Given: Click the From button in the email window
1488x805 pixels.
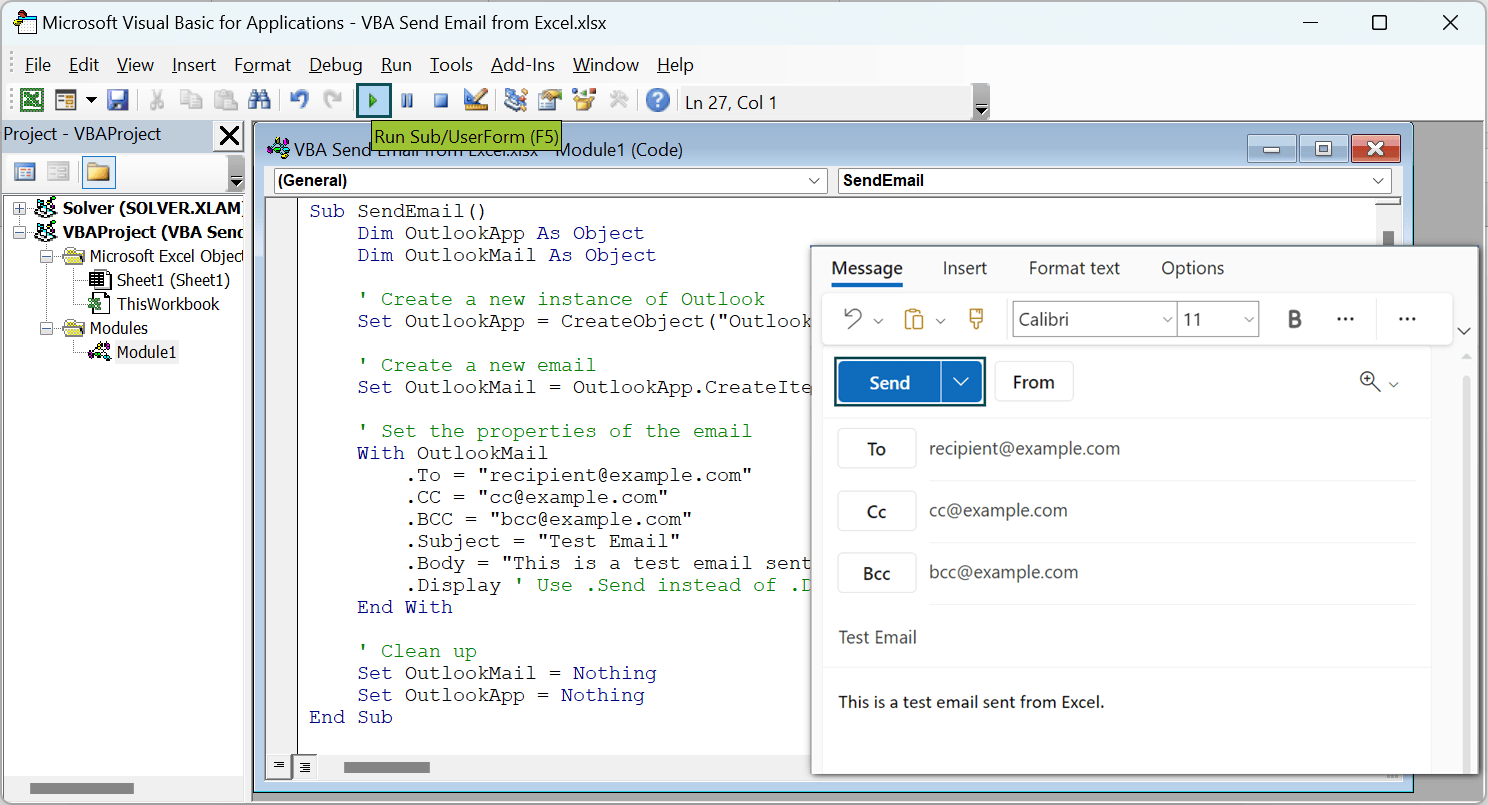Looking at the screenshot, I should point(1034,381).
